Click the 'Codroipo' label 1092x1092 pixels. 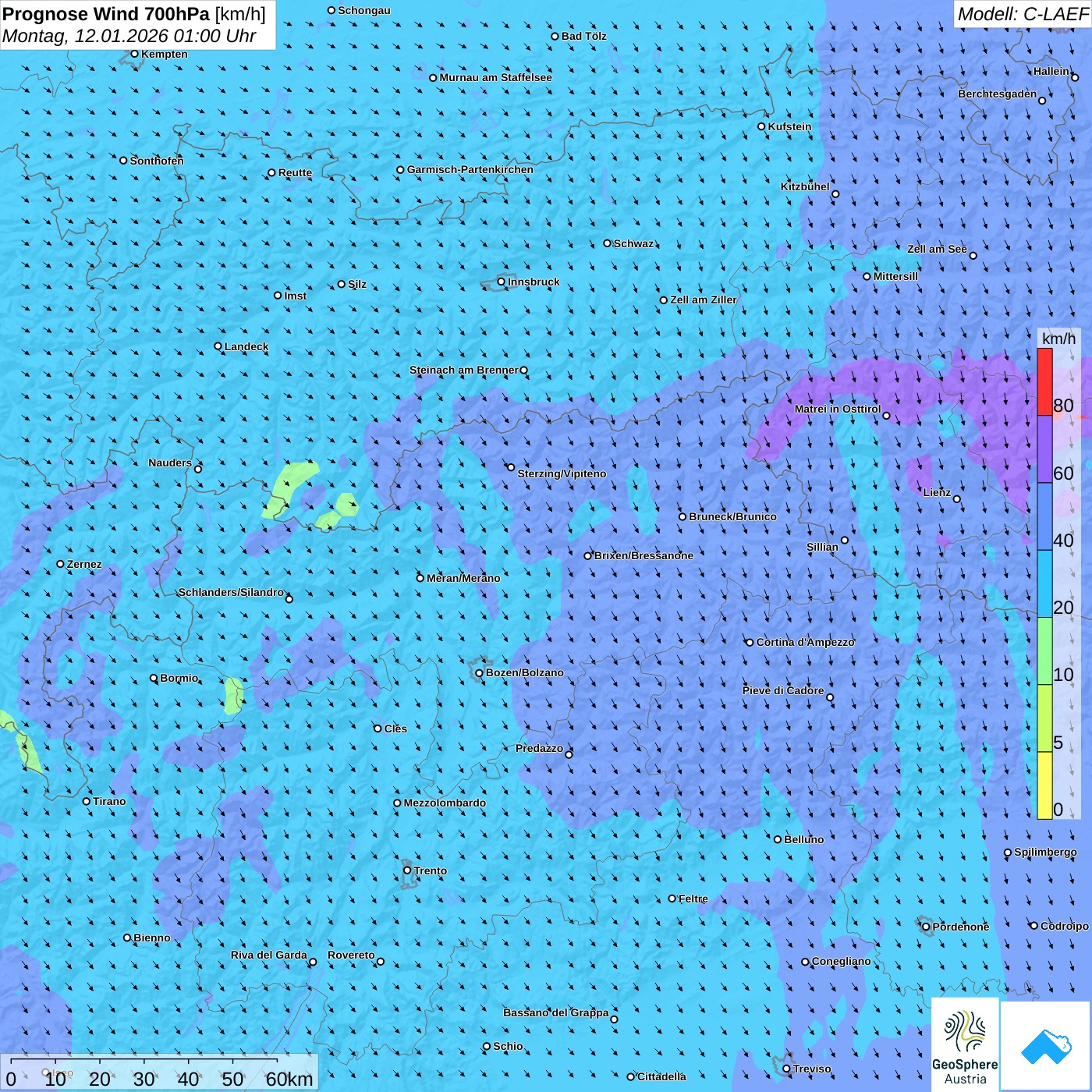1065,926
